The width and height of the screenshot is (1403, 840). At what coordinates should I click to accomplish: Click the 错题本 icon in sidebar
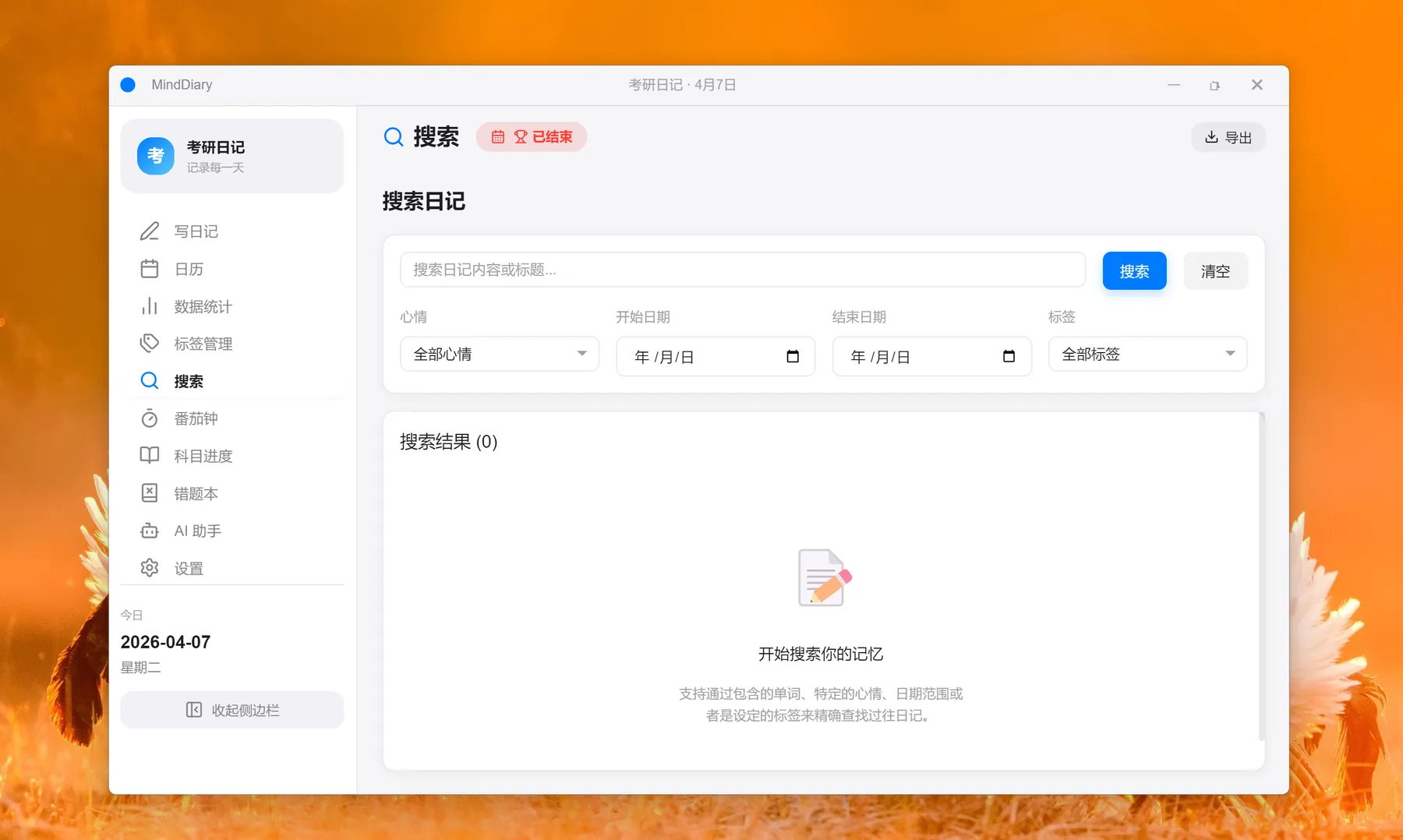[150, 493]
